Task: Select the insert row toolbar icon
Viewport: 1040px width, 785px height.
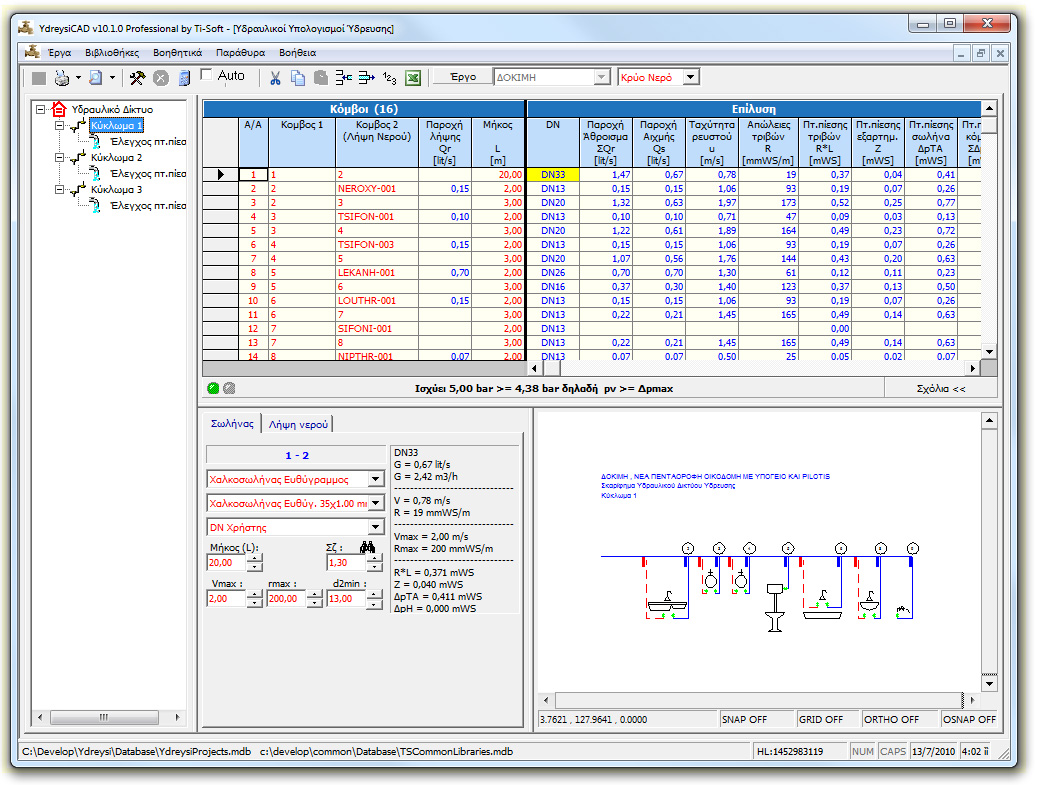Action: [x=344, y=78]
